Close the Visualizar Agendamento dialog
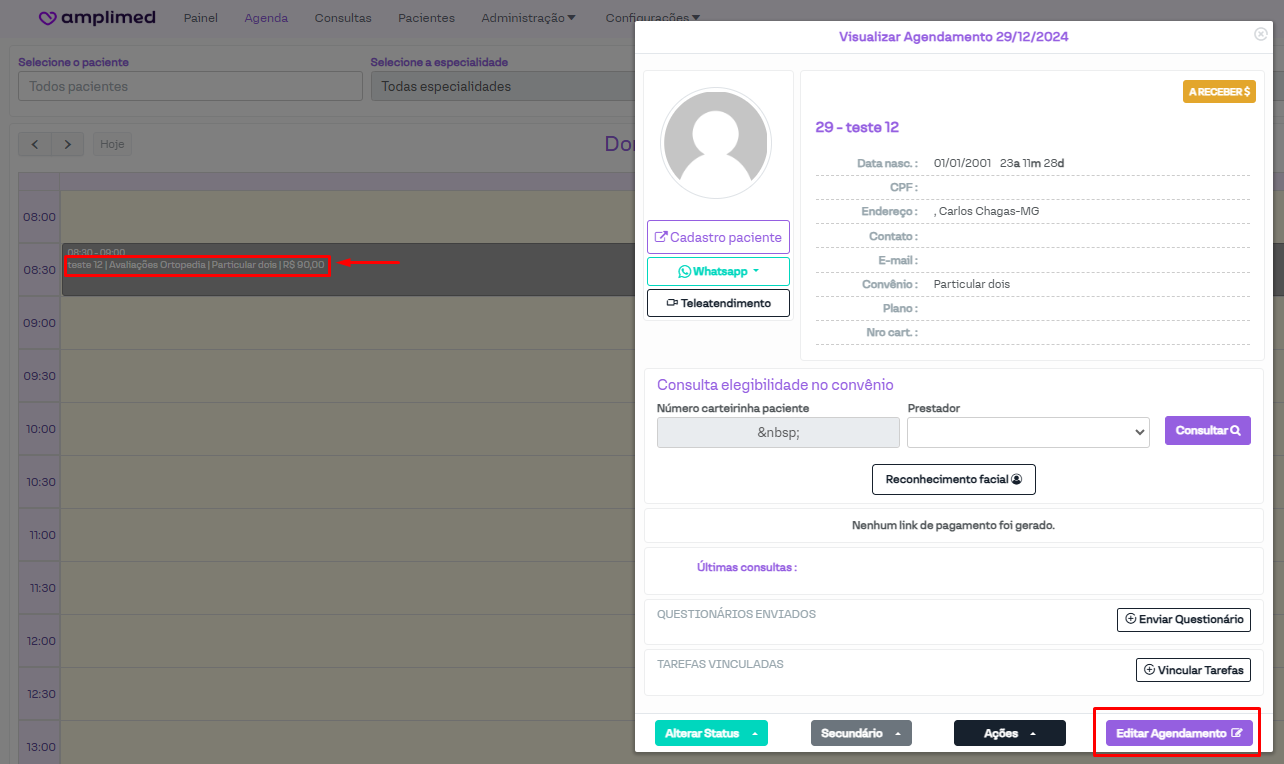This screenshot has height=764, width=1284. 1260,34
